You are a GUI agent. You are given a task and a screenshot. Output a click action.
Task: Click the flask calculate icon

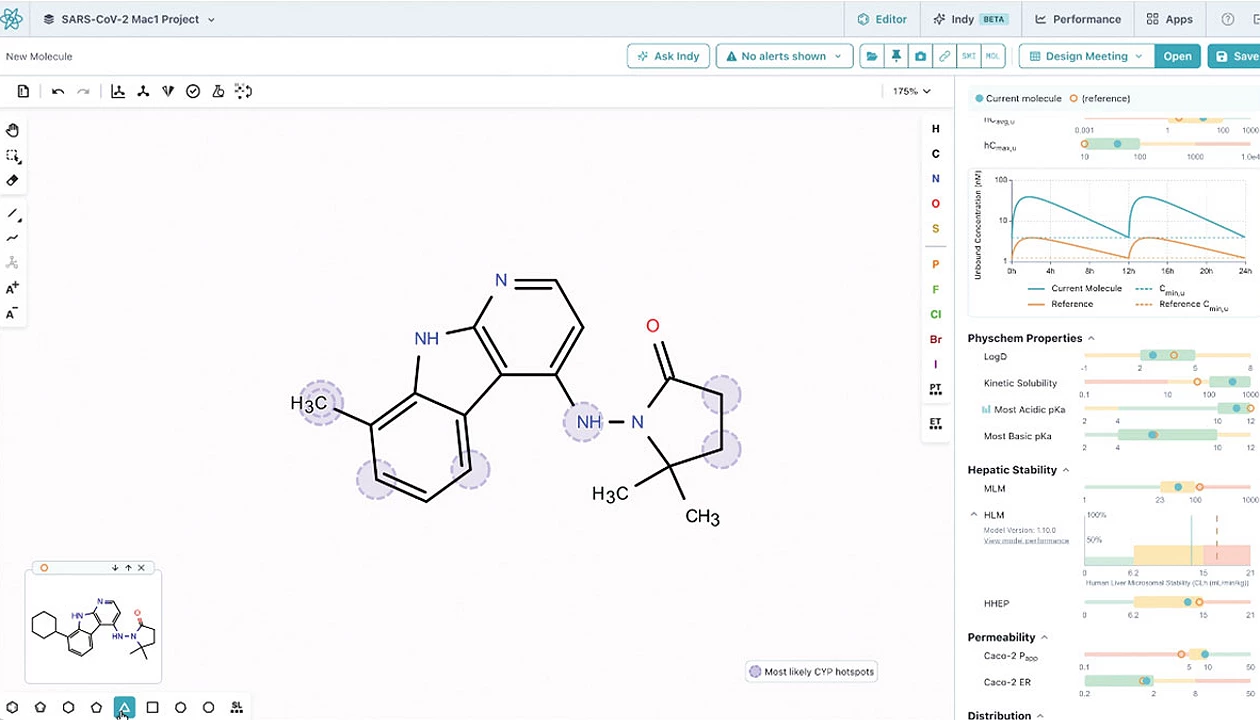point(218,91)
